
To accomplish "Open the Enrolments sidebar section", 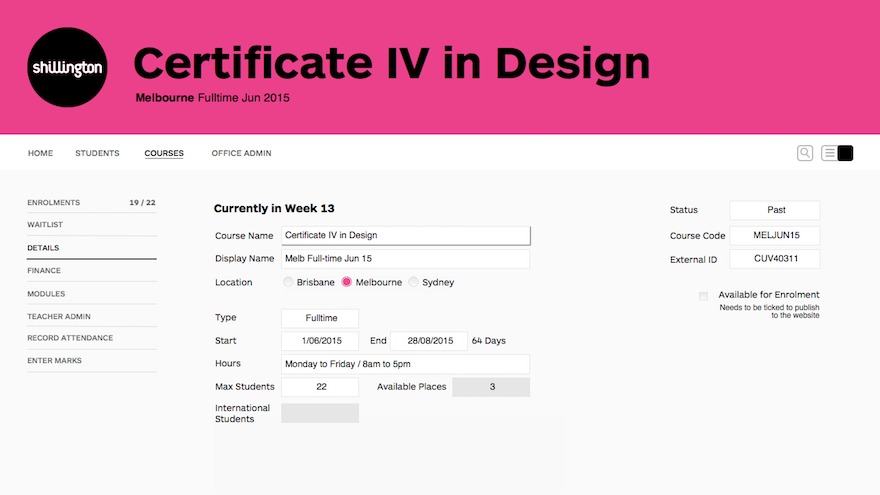I will pos(91,203).
